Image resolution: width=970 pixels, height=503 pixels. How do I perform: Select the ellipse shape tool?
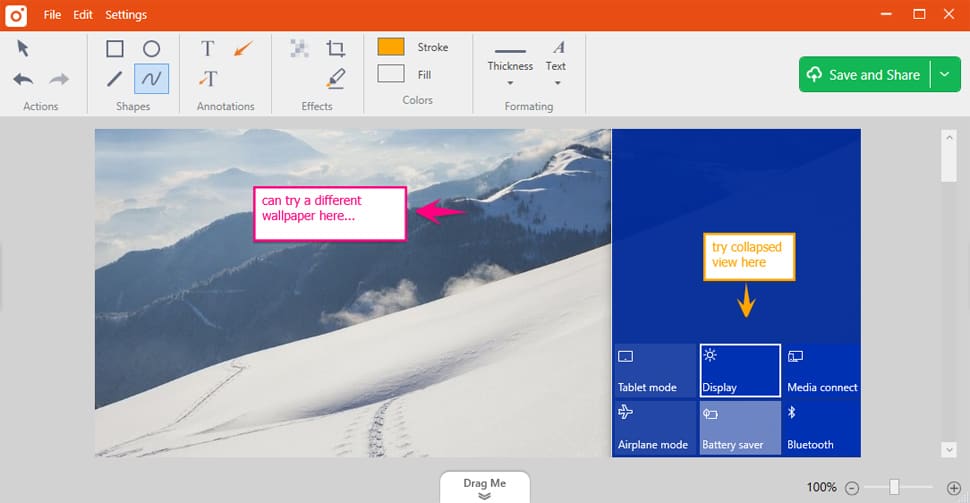point(151,49)
